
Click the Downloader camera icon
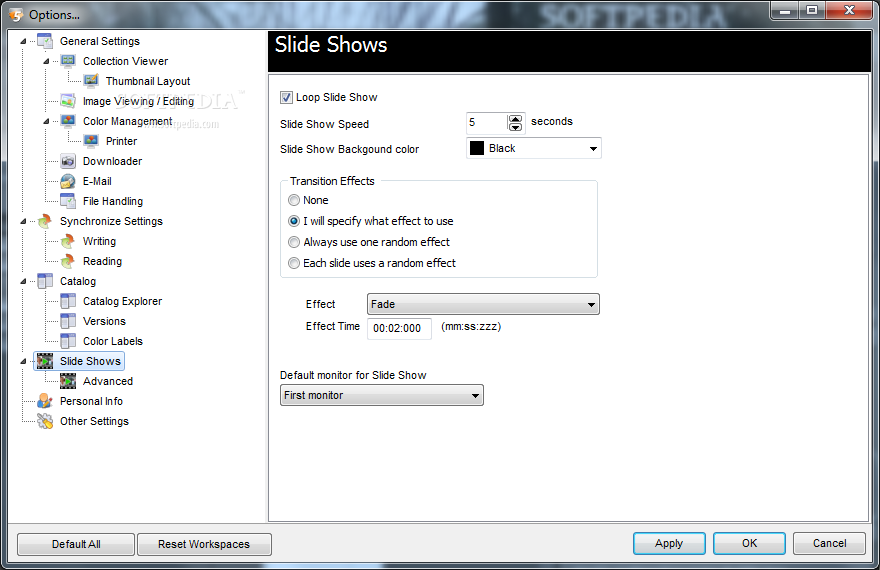pyautogui.click(x=68, y=161)
